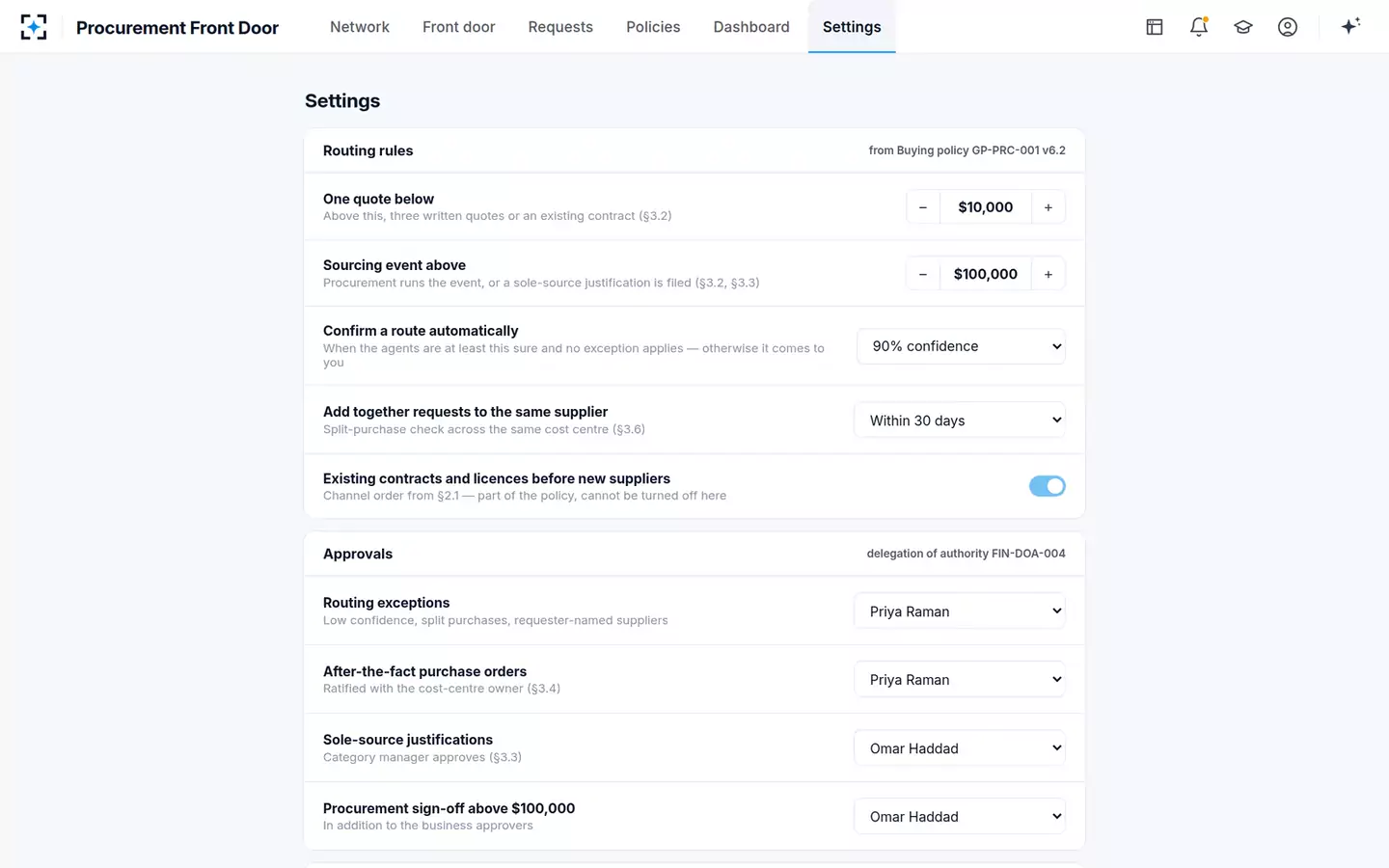Screen dimensions: 1389x868
Task: Open the Dashboard tab
Action: click(751, 27)
